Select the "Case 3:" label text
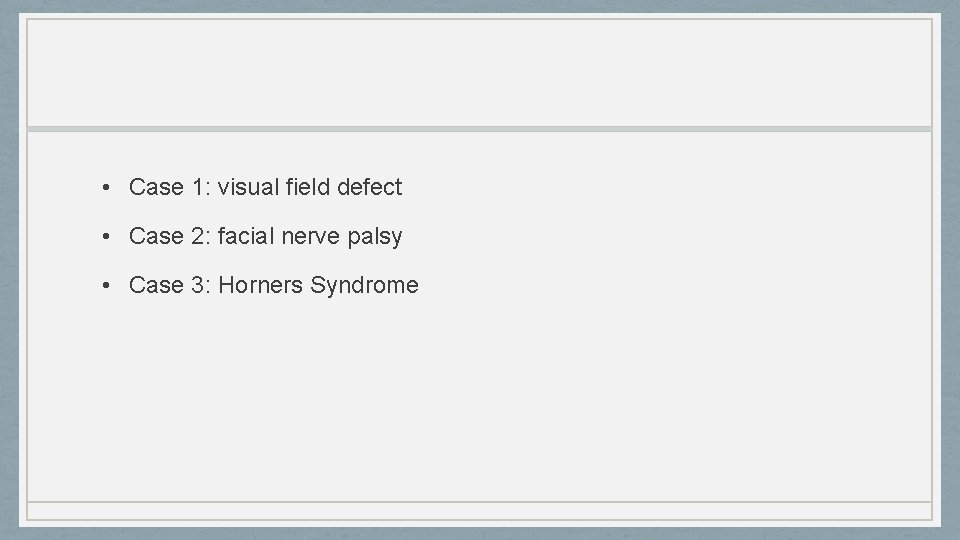960x540 pixels. pyautogui.click(x=170, y=285)
